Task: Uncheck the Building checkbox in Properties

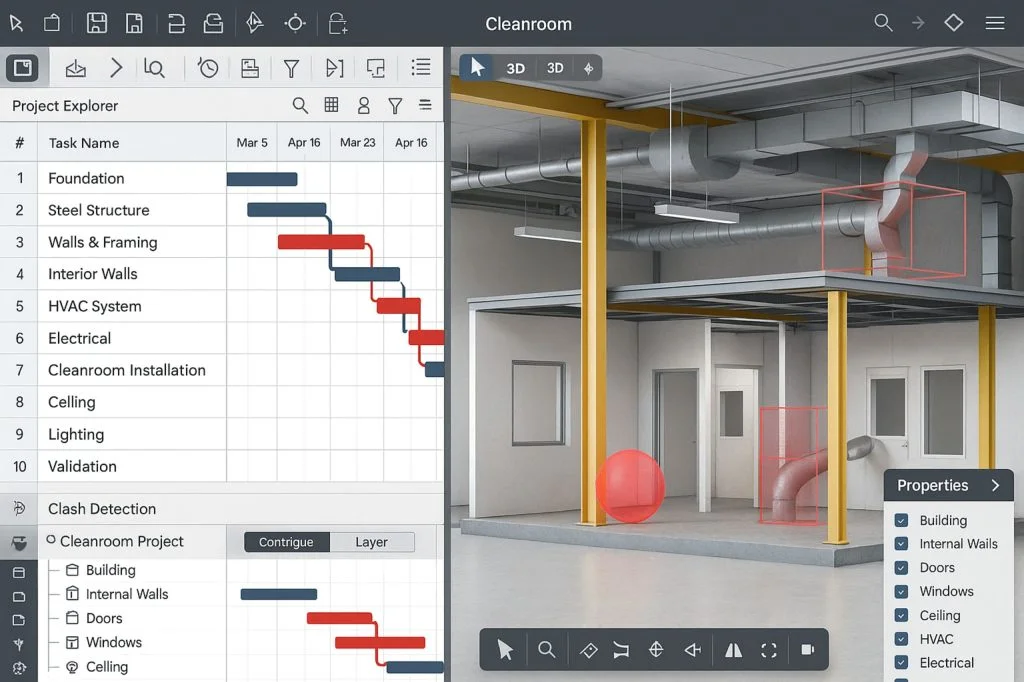Action: coord(901,521)
